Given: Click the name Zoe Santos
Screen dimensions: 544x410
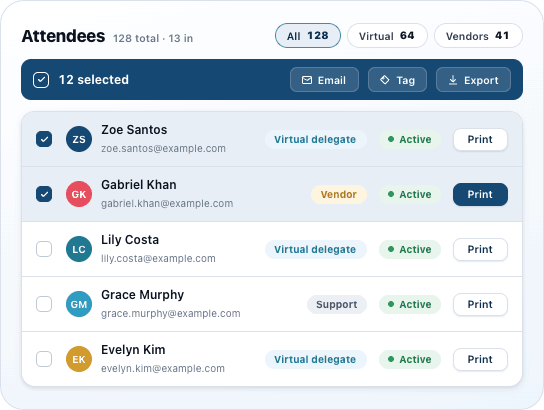Looking at the screenshot, I should tap(134, 130).
